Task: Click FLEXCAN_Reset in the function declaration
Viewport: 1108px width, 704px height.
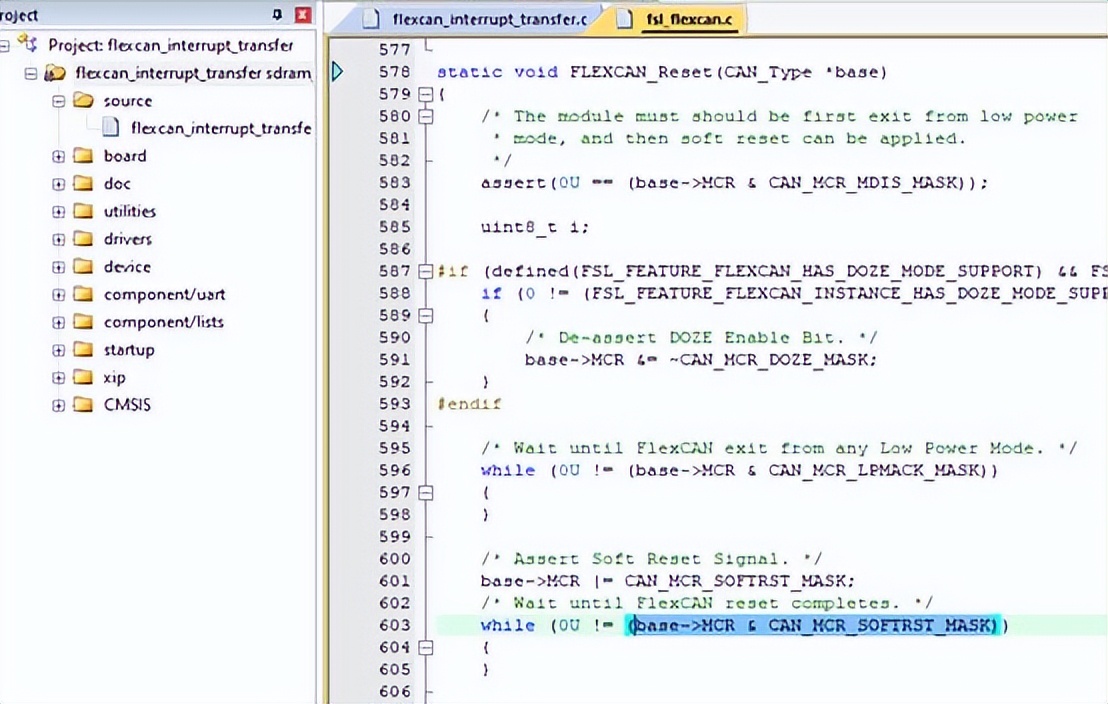Action: pyautogui.click(x=642, y=72)
